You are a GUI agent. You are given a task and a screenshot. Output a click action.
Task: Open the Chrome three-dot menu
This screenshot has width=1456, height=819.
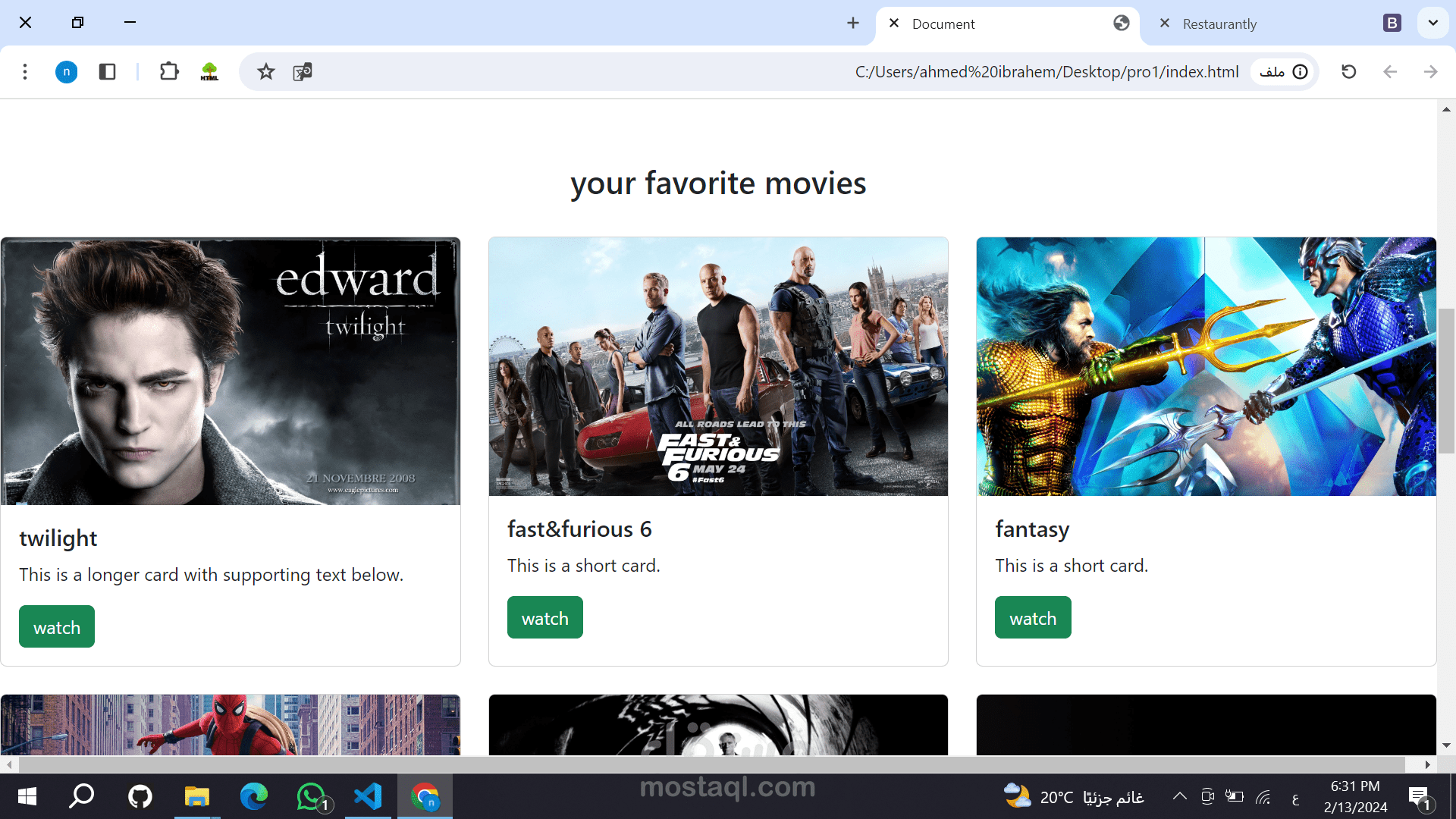(x=25, y=71)
